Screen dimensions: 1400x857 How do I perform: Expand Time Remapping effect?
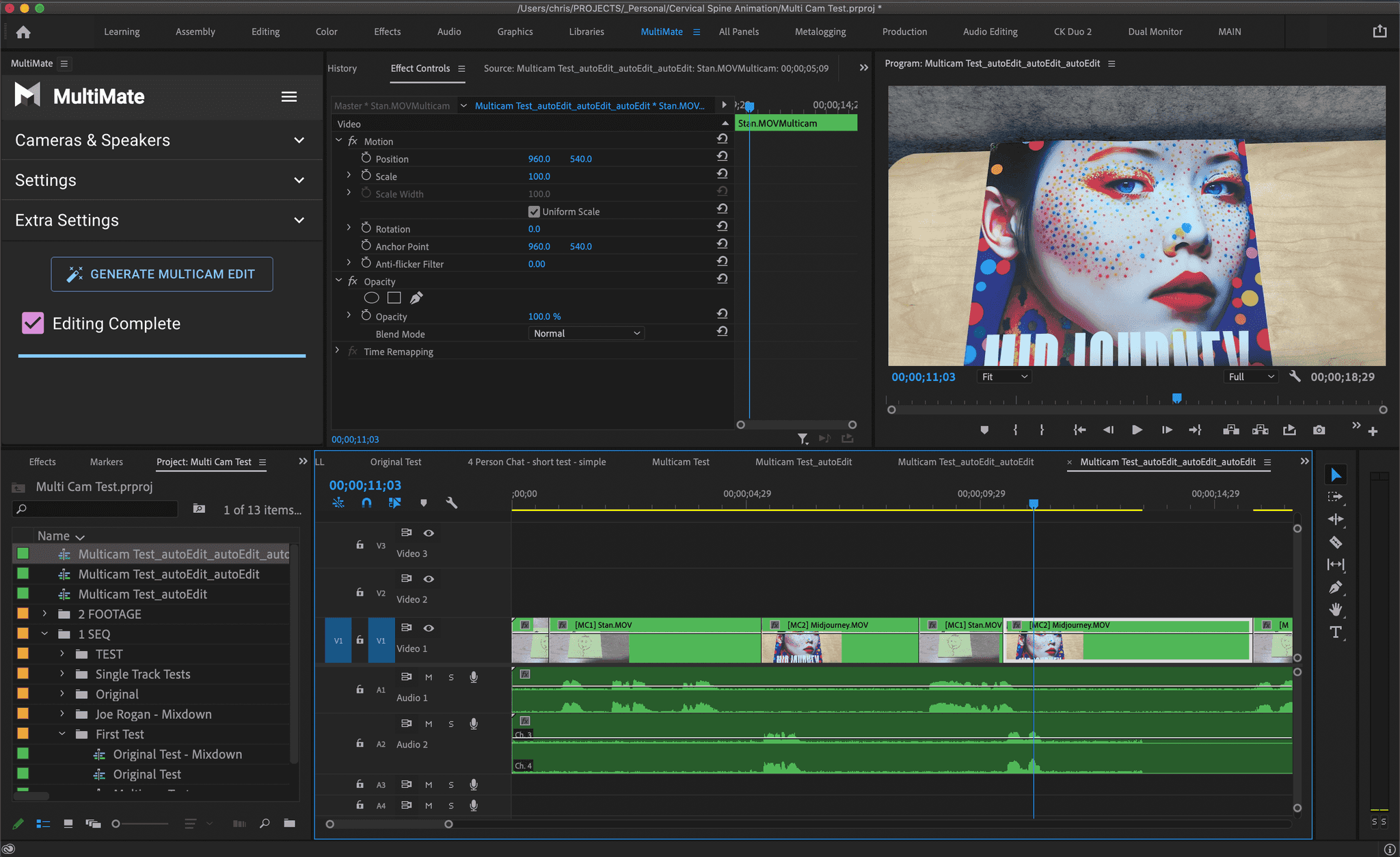[337, 350]
